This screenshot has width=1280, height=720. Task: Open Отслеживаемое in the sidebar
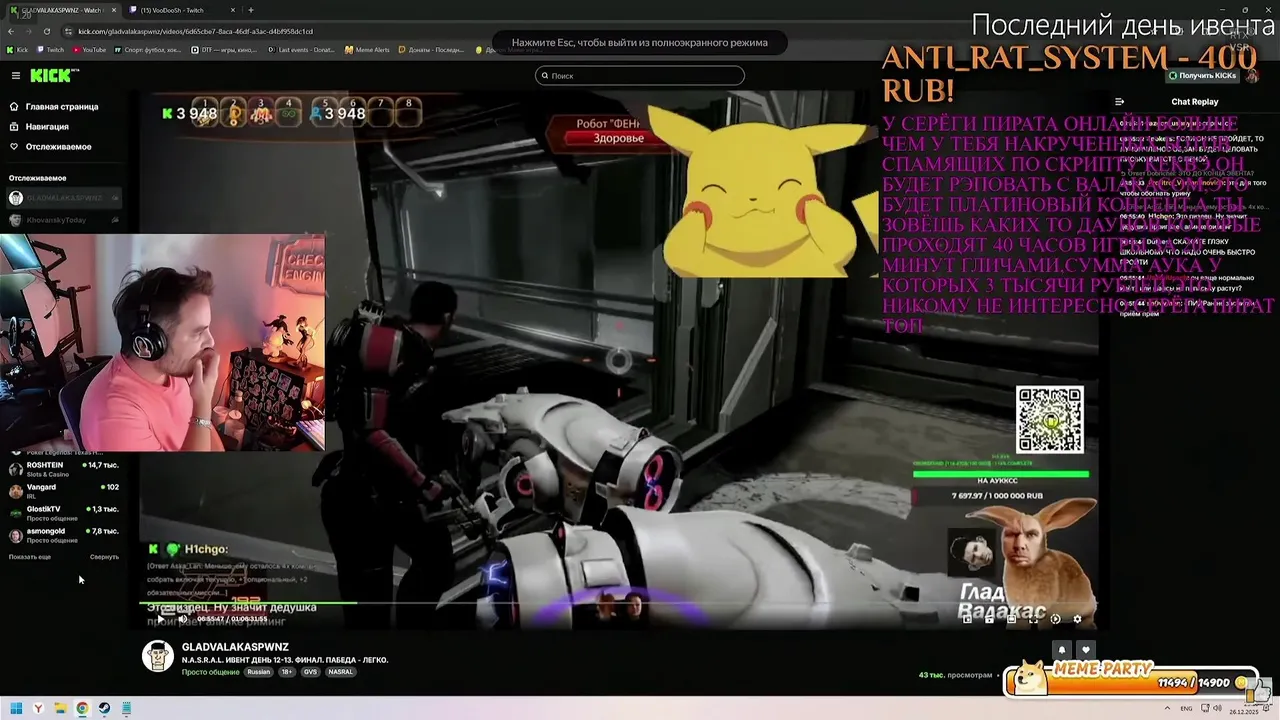point(51,147)
